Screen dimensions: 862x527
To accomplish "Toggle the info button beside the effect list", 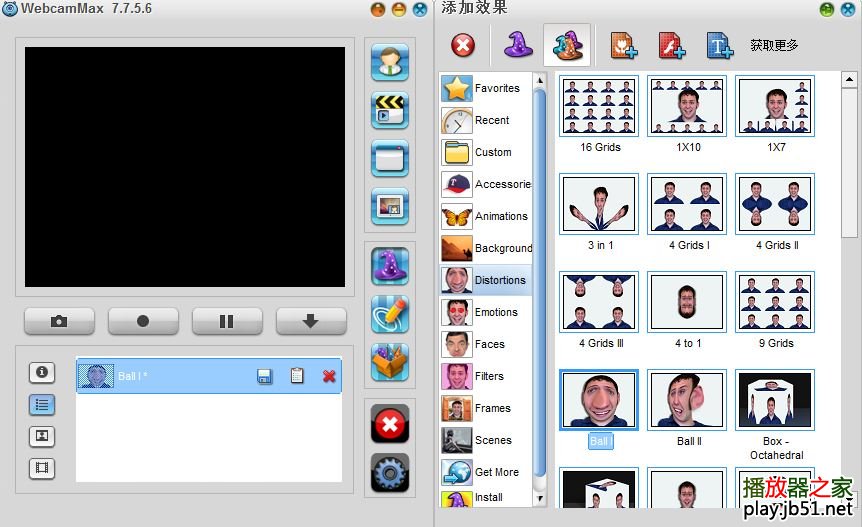I will point(42,372).
